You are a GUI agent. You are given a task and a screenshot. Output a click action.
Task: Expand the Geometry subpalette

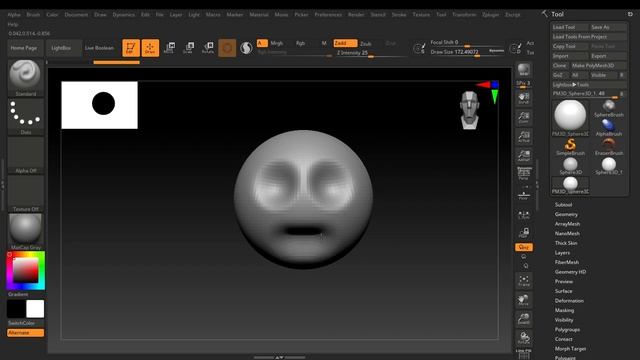click(x=566, y=214)
